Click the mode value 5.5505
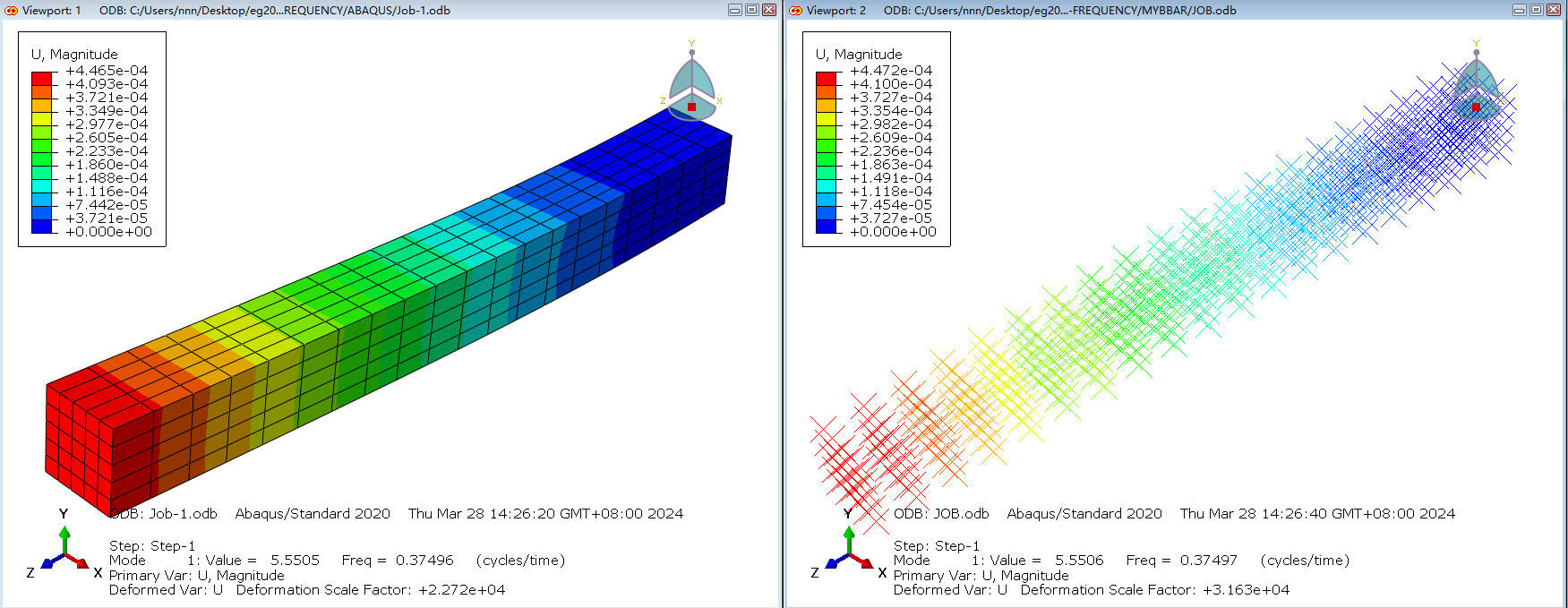The width and height of the screenshot is (1568, 608). click(x=295, y=561)
